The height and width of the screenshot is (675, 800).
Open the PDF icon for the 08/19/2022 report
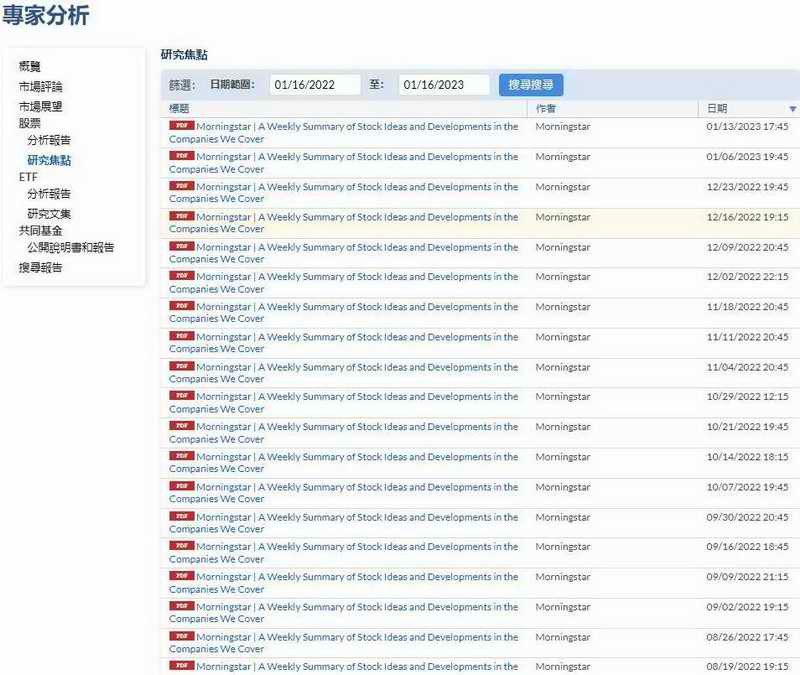182,665
